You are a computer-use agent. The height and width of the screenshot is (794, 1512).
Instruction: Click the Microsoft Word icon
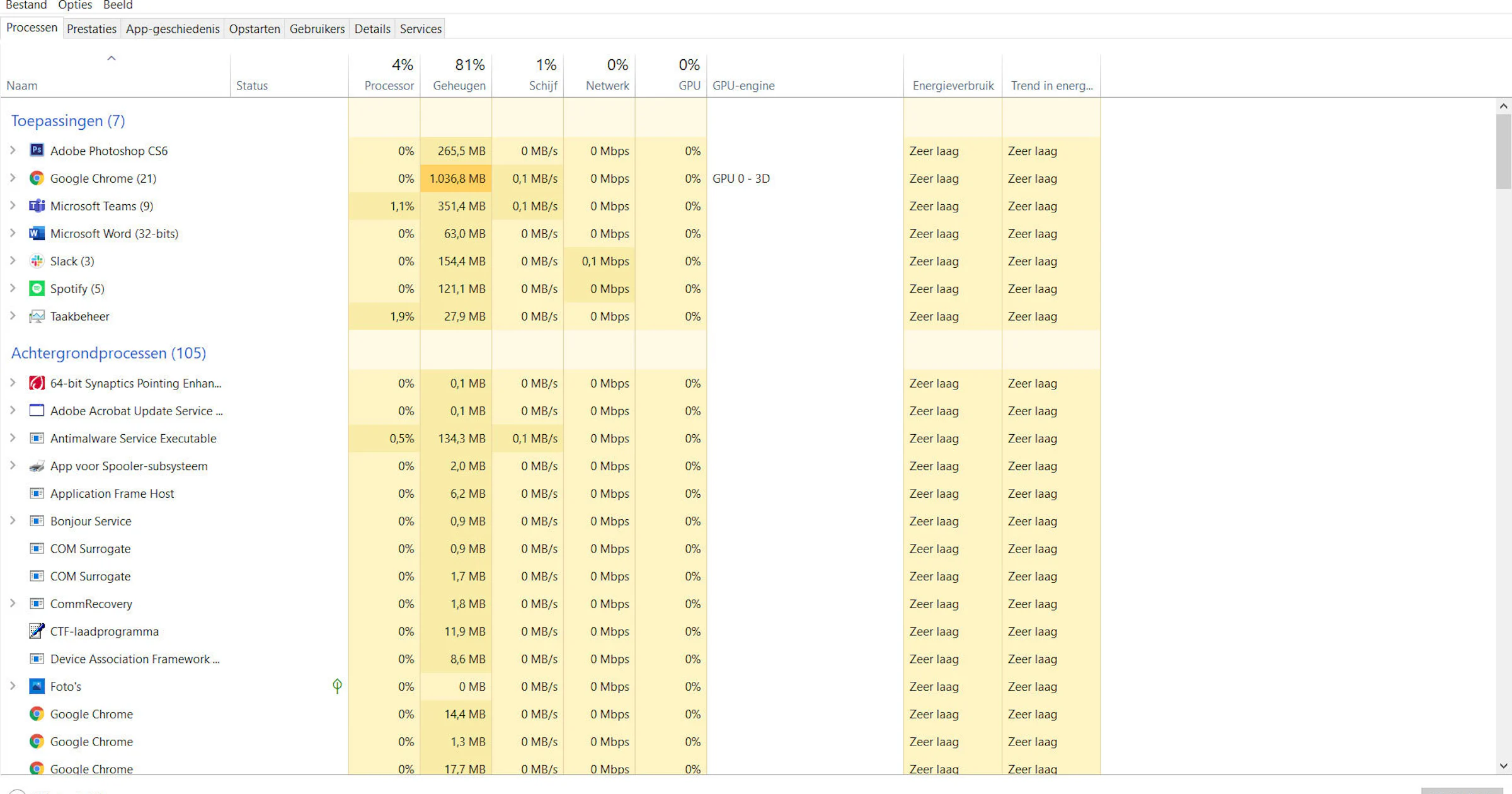[37, 234]
